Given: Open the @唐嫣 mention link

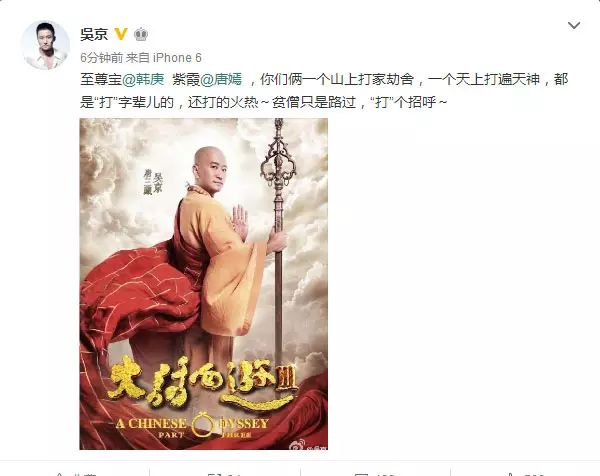Looking at the screenshot, I should point(221,80).
